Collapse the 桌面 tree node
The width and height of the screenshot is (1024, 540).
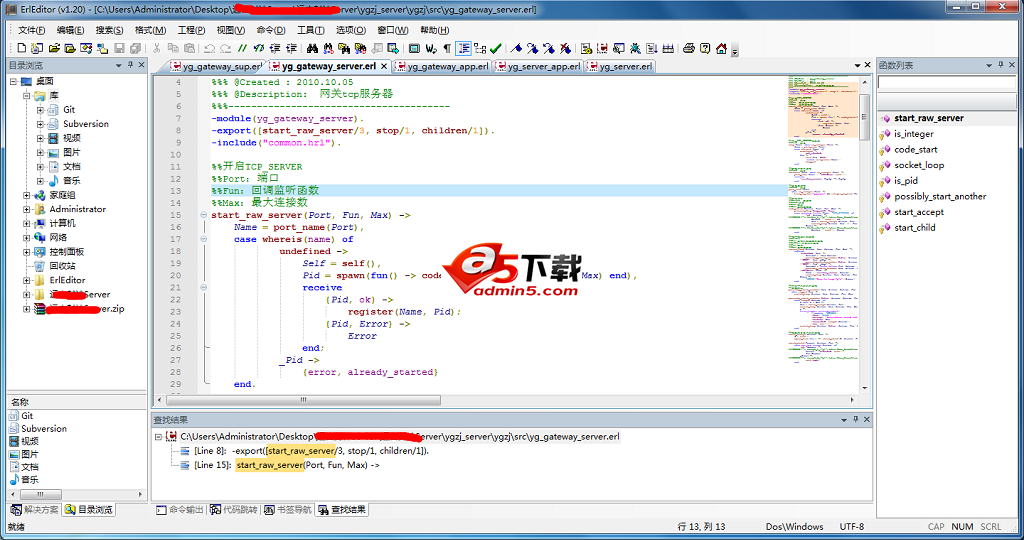click(x=13, y=82)
